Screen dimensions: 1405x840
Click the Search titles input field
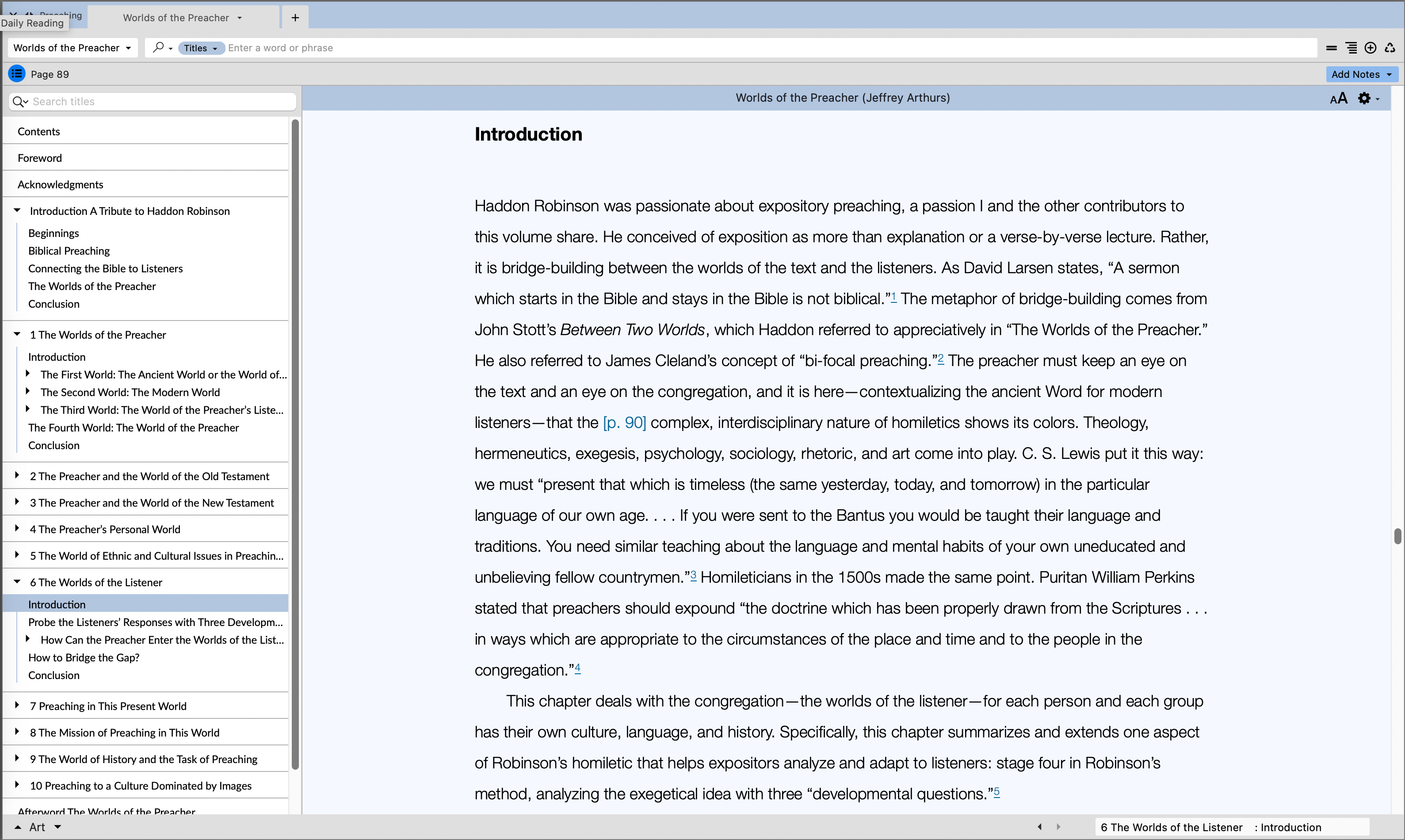pos(153,101)
